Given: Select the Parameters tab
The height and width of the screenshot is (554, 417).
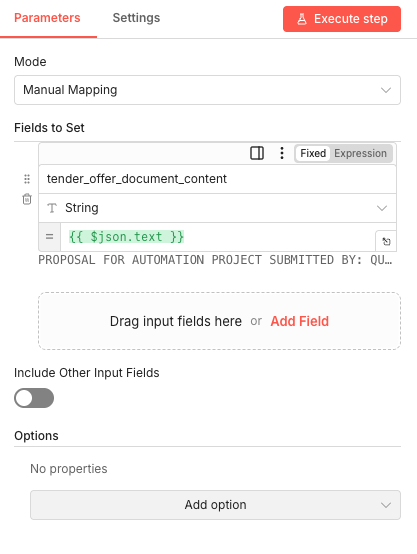Looking at the screenshot, I should click(47, 18).
